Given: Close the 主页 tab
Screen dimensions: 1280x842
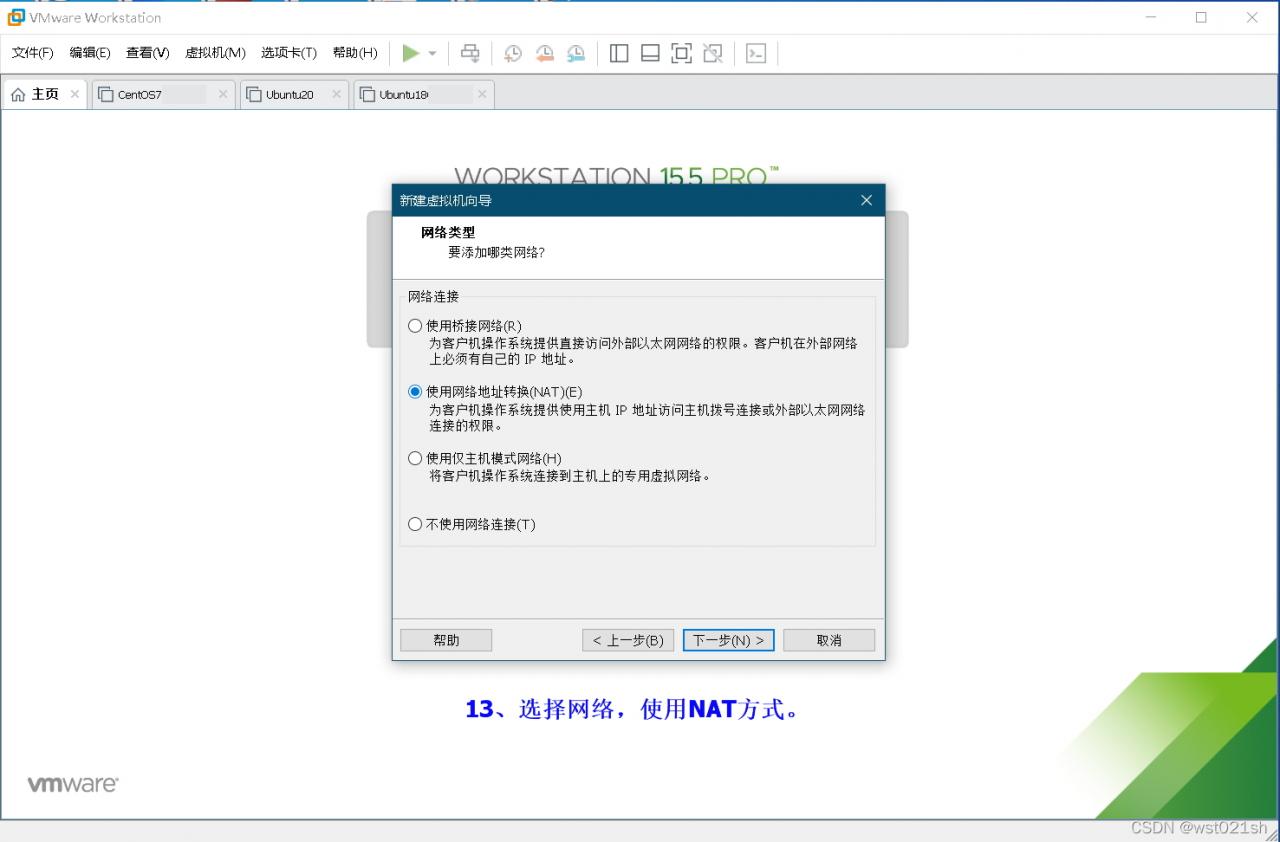Looking at the screenshot, I should coord(75,94).
